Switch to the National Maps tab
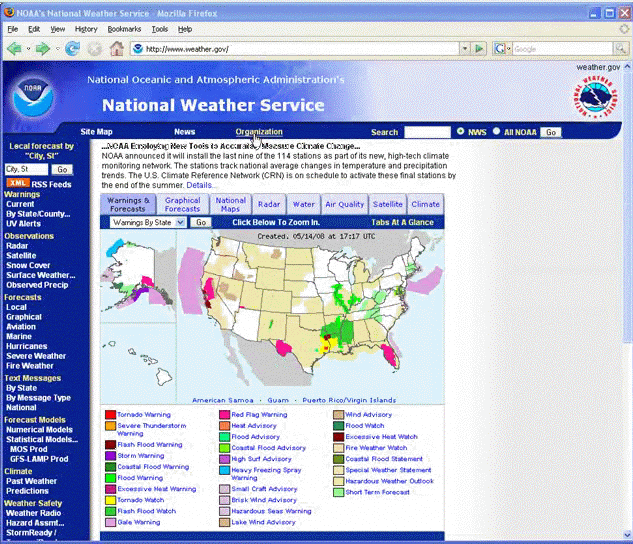This screenshot has width=633, height=544. pos(231,204)
